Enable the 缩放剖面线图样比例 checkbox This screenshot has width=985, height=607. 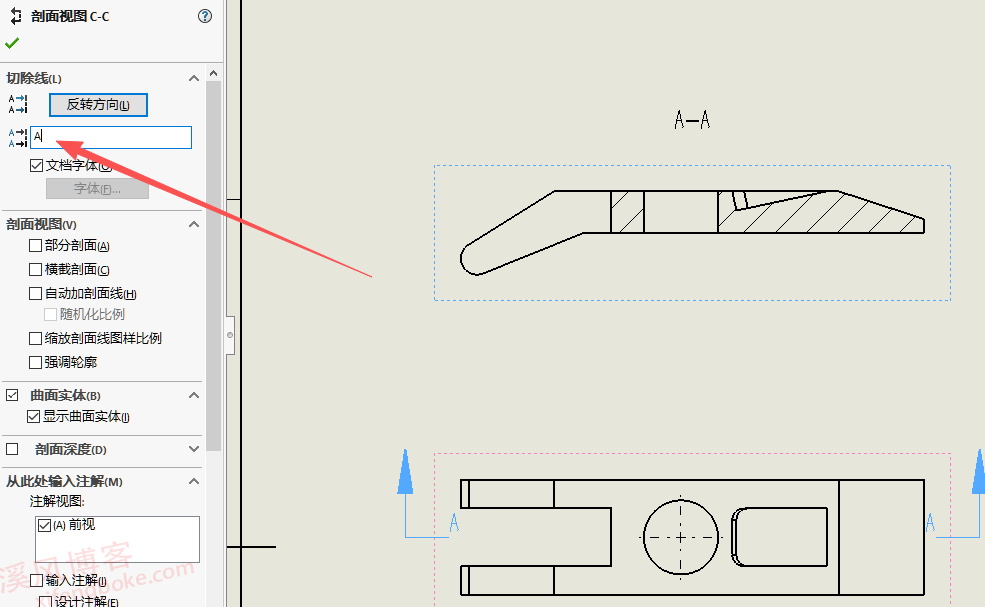(36, 338)
